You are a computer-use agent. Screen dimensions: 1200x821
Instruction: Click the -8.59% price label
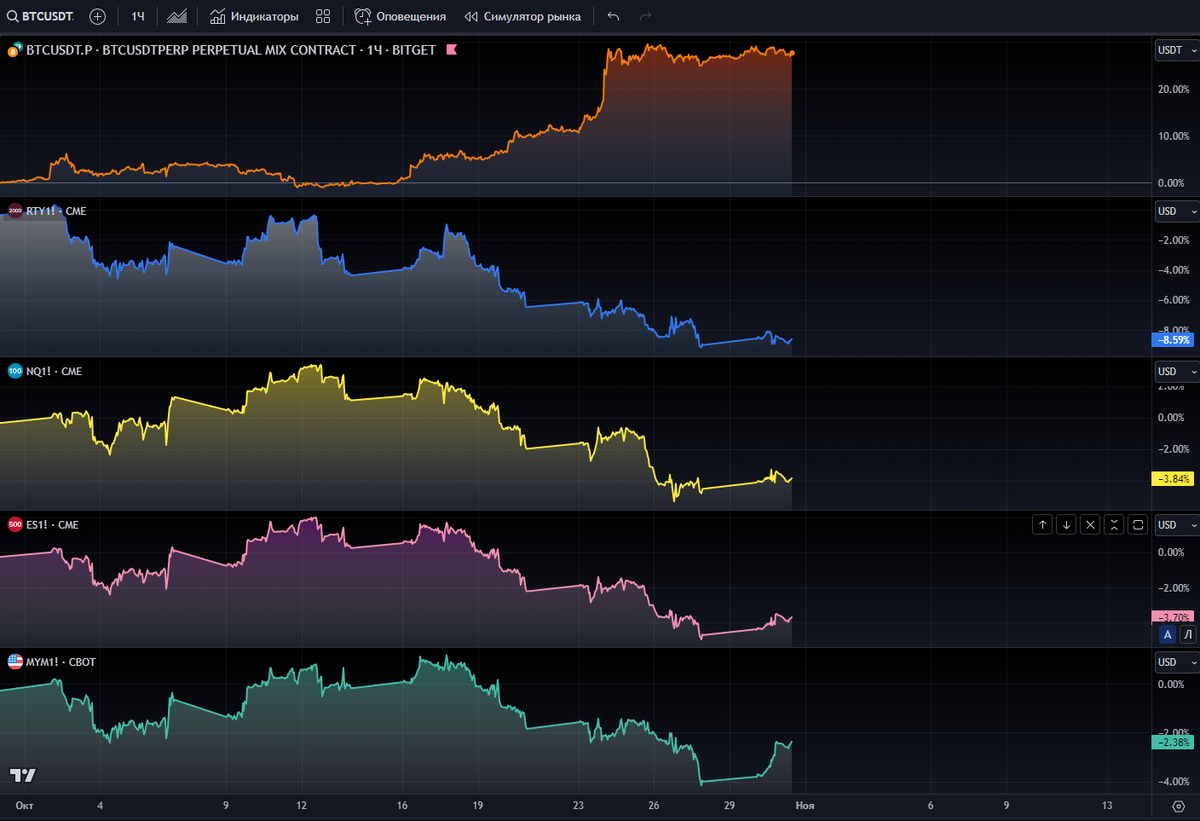(1173, 340)
